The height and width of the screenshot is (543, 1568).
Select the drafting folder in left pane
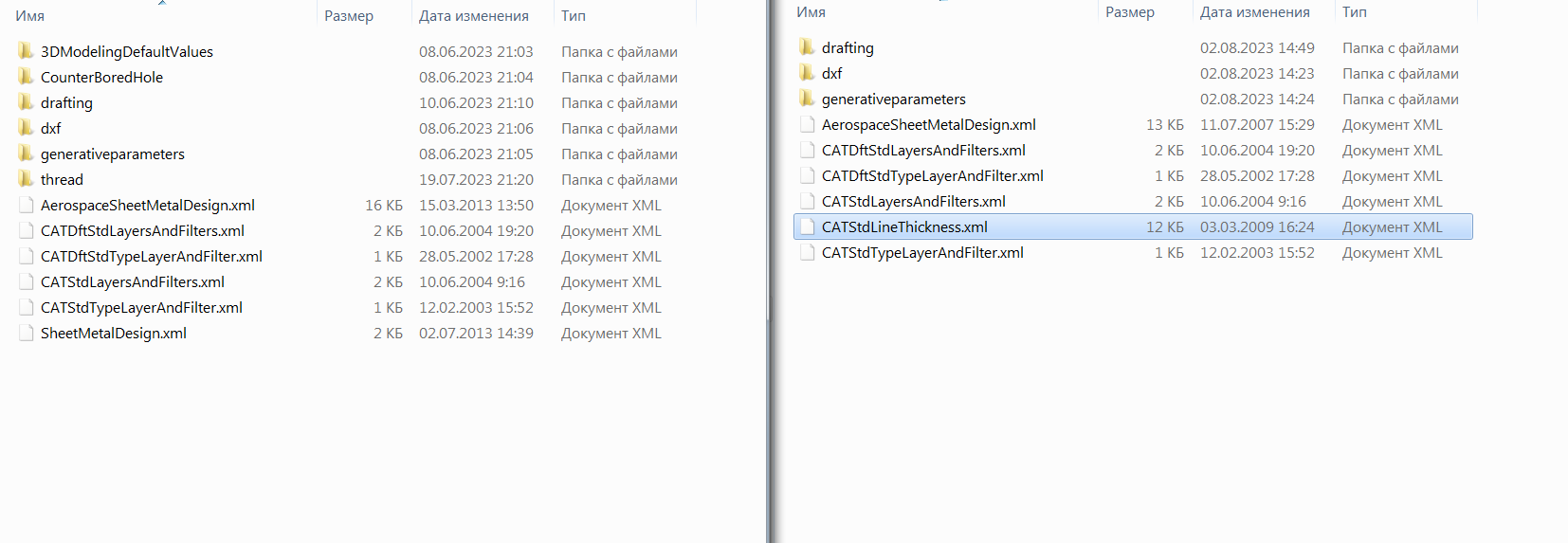[x=66, y=102]
